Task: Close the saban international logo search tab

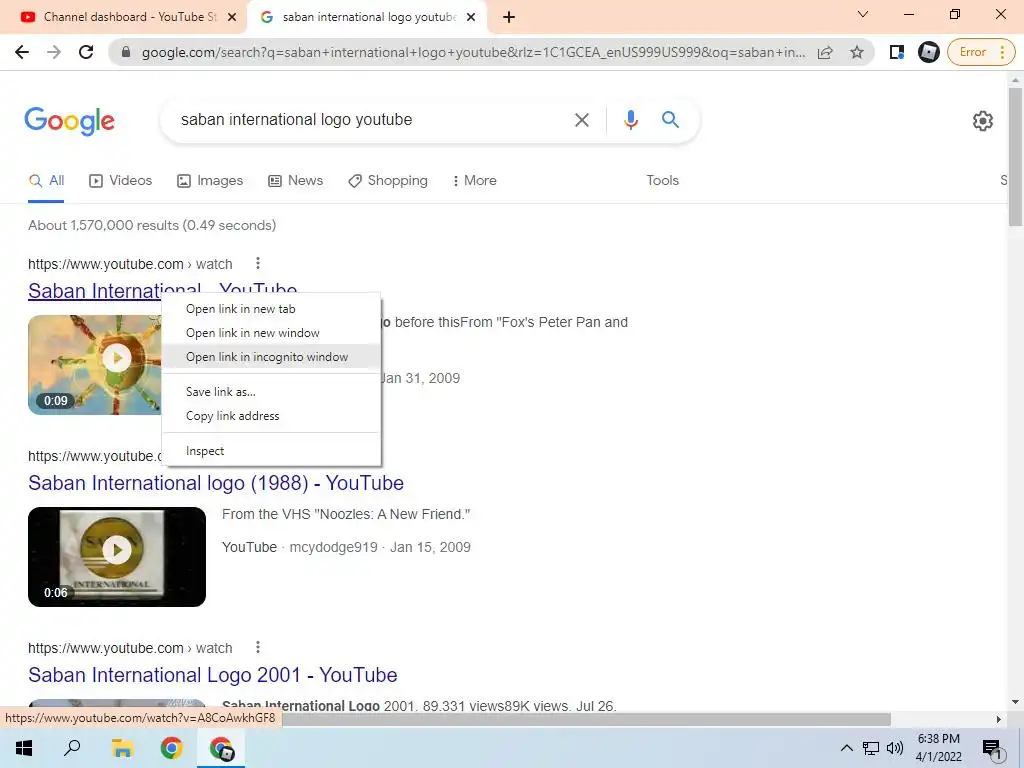Action: [471, 18]
